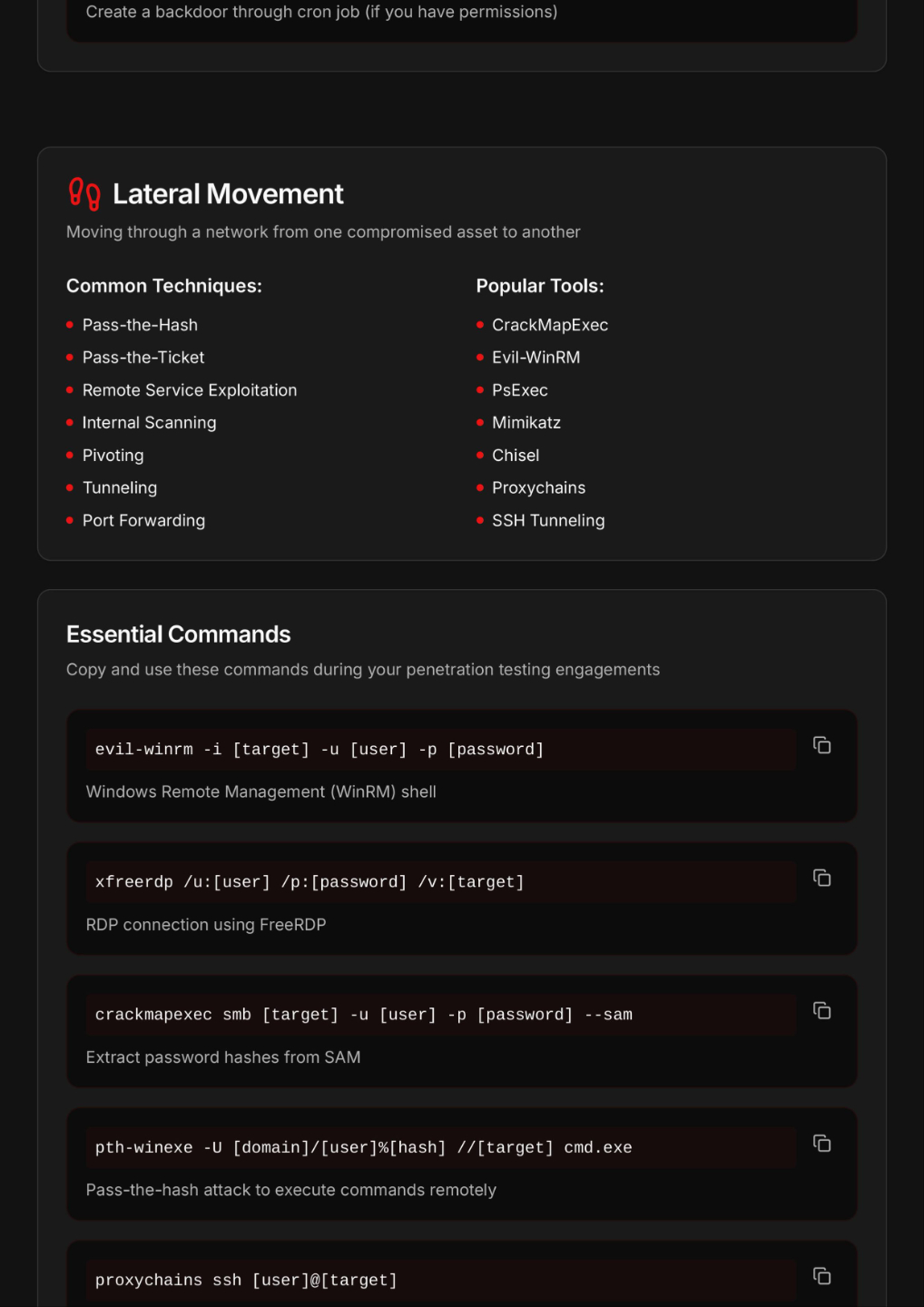The image size is (924, 1307).
Task: Click CrackMapExec in Popular Tools
Action: pyautogui.click(x=550, y=325)
